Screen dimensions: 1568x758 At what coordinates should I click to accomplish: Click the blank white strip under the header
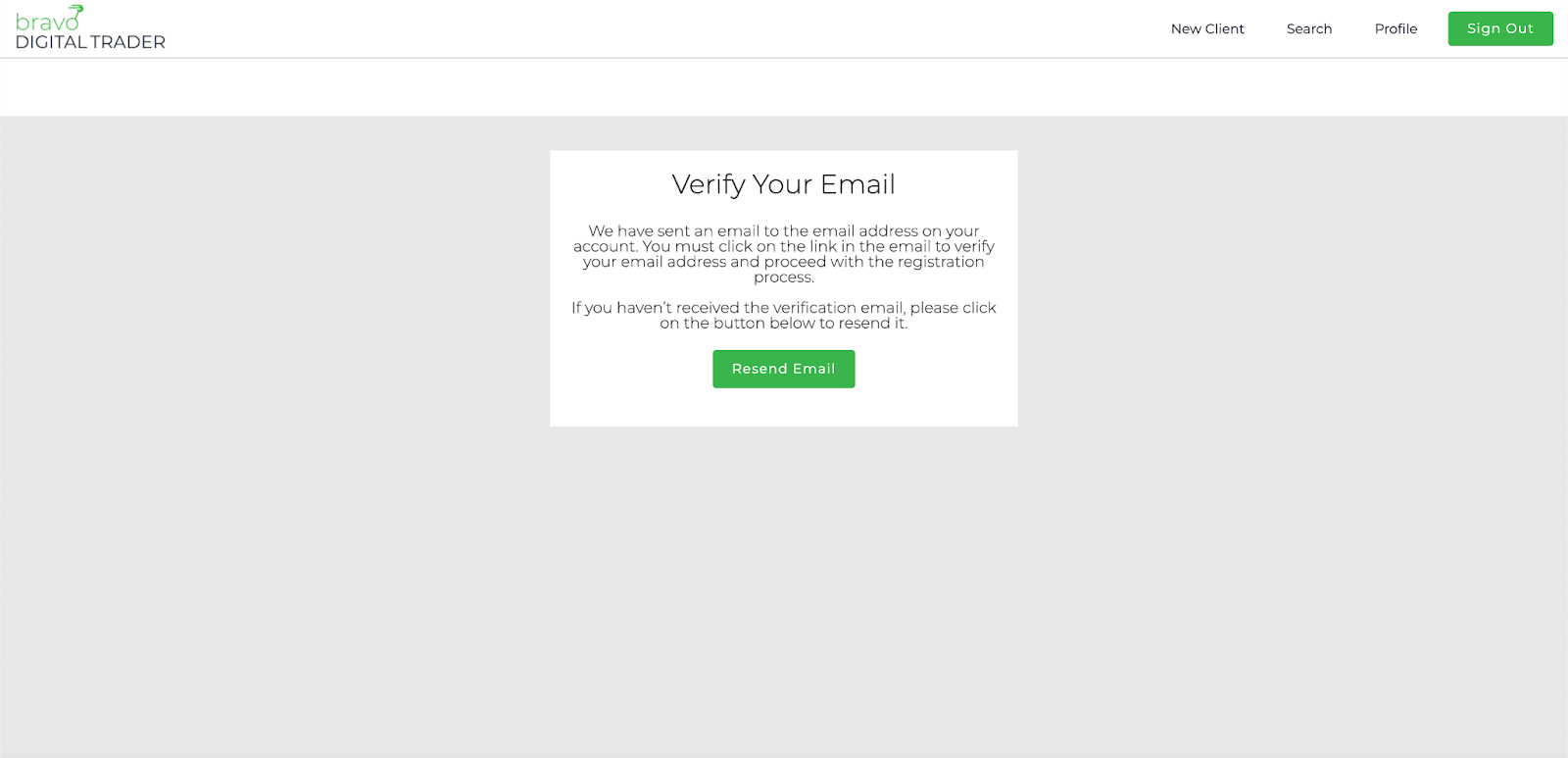click(x=784, y=87)
